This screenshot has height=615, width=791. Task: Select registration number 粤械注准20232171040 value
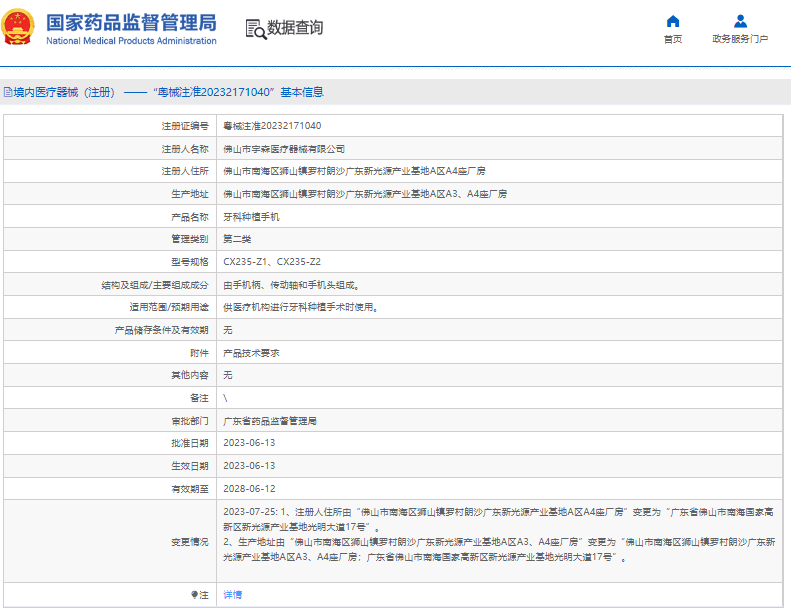(x=272, y=126)
